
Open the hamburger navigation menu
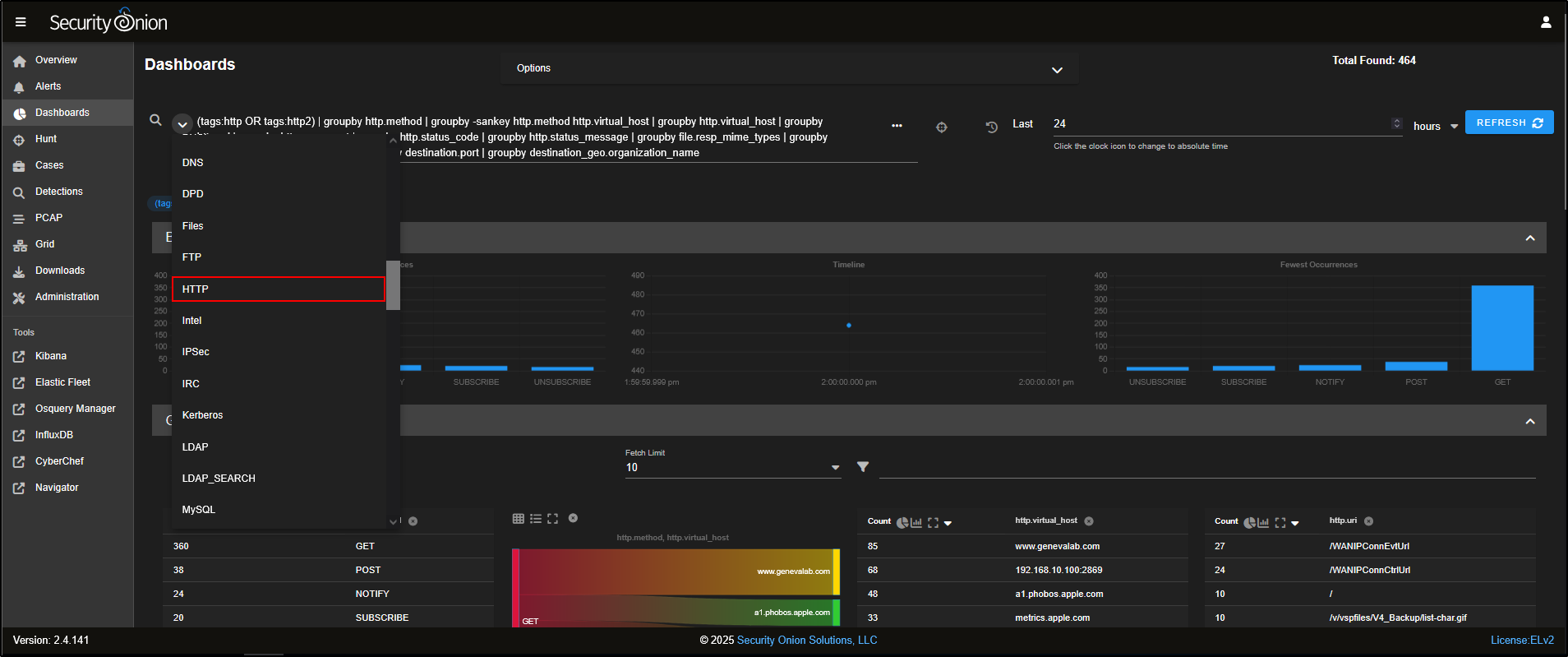(x=21, y=22)
